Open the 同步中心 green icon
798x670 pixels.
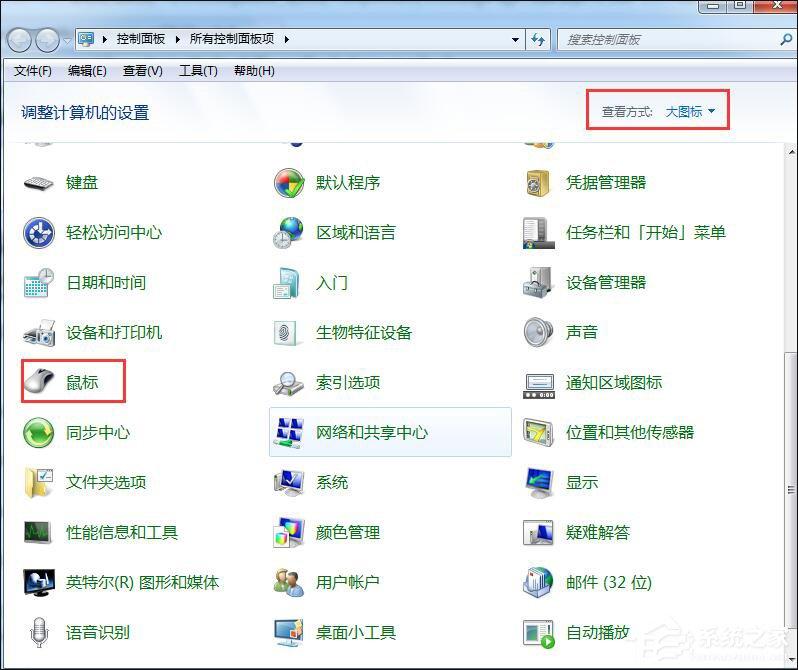(x=39, y=433)
